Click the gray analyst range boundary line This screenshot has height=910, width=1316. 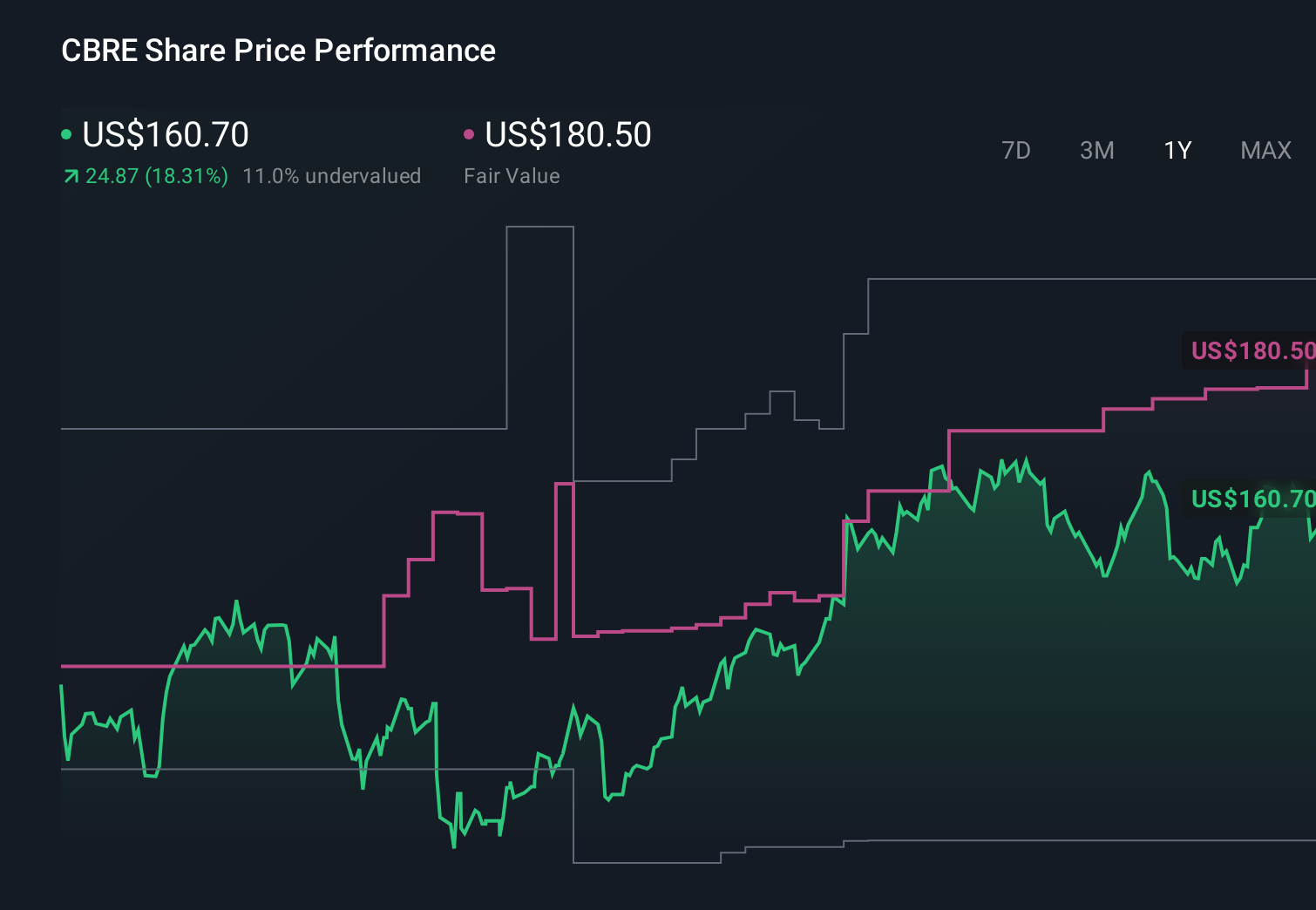point(261,428)
